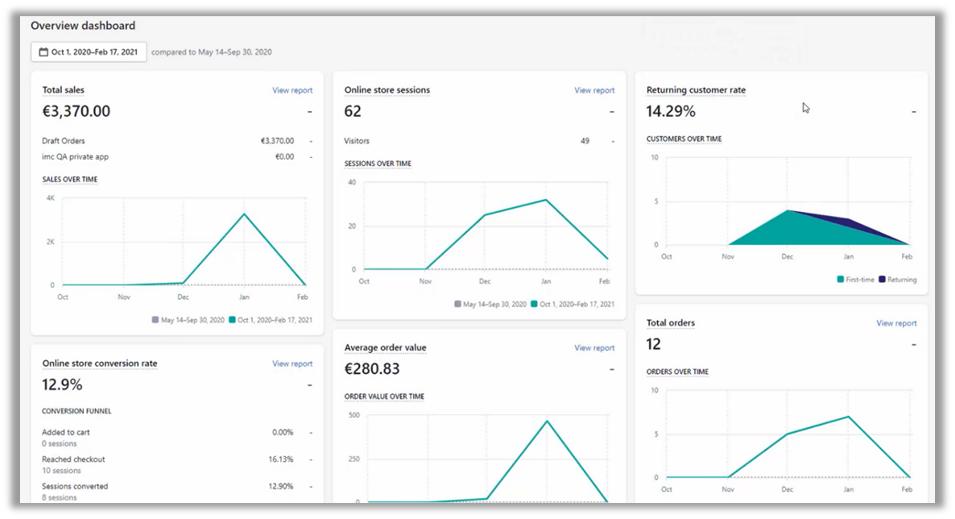The image size is (955, 519).
Task: Click the Reached checkout funnel row
Action: click(73, 459)
